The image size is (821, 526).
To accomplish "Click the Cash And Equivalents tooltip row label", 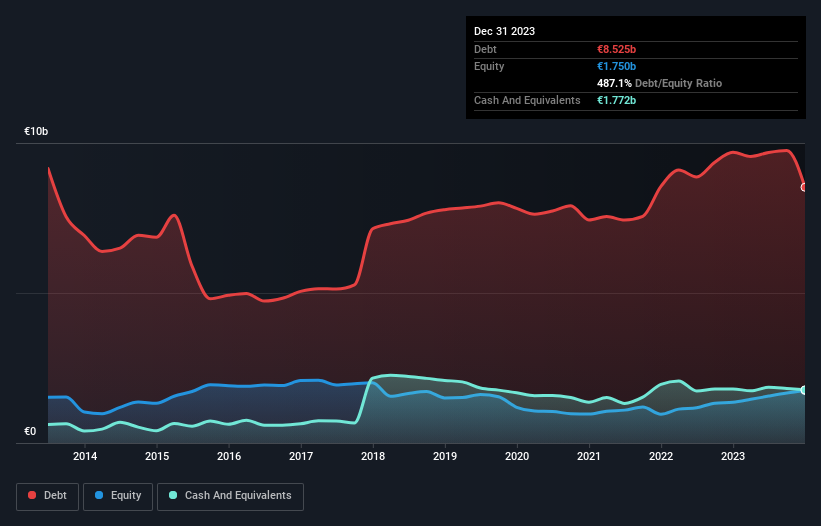I will [527, 100].
